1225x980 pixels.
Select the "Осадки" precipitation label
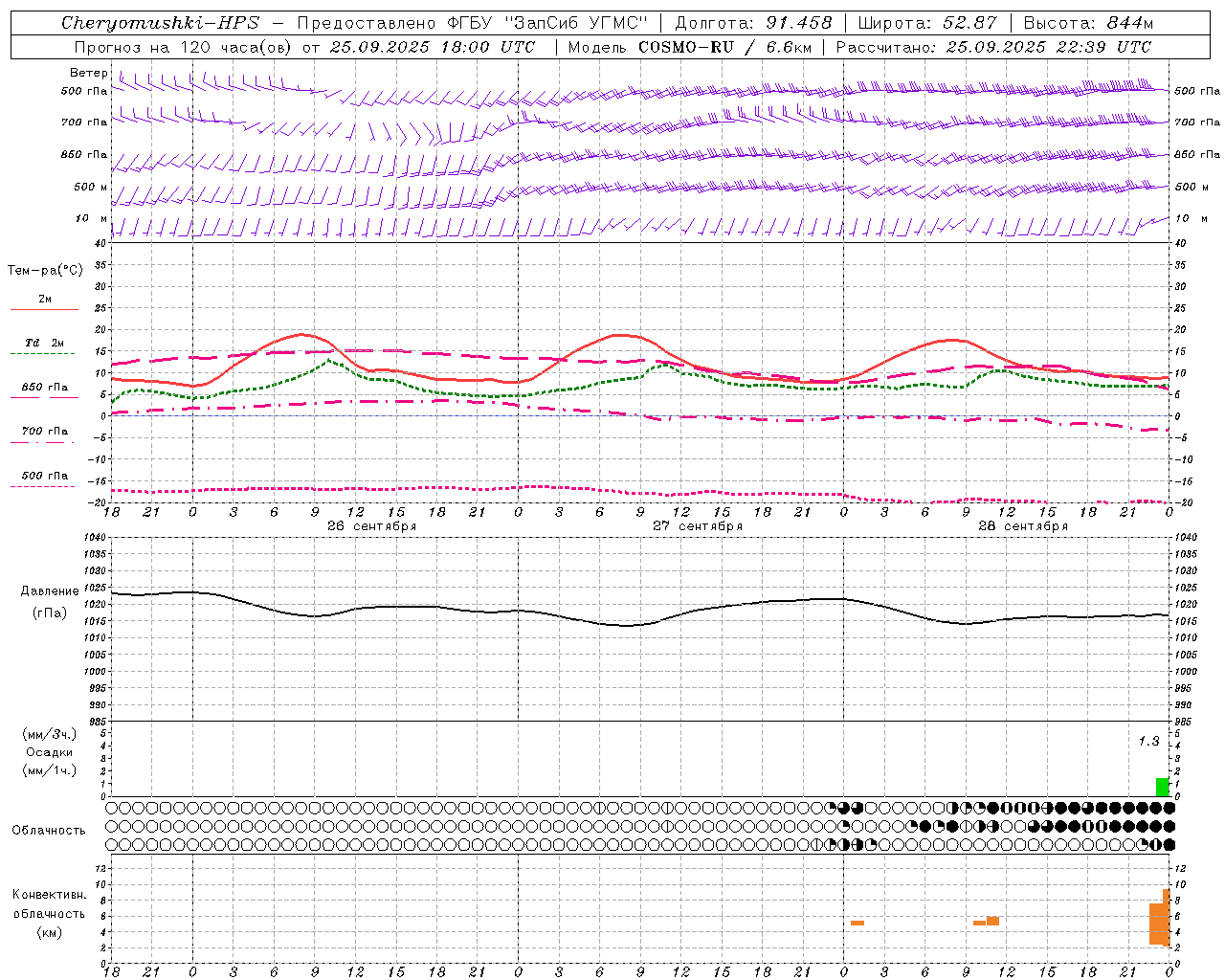click(x=50, y=752)
